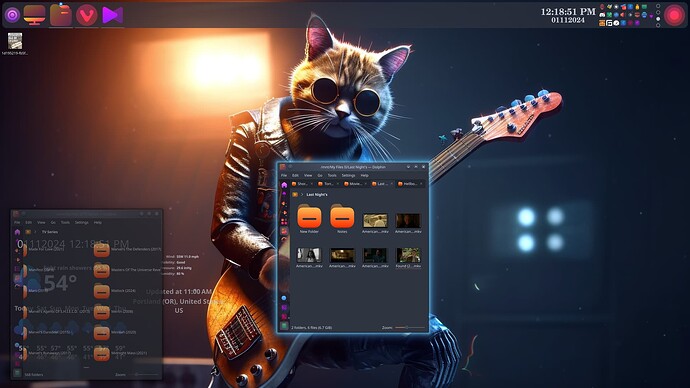
Task: Click the breadcrumb folder icon before Last Night's
Action: [x=295, y=194]
